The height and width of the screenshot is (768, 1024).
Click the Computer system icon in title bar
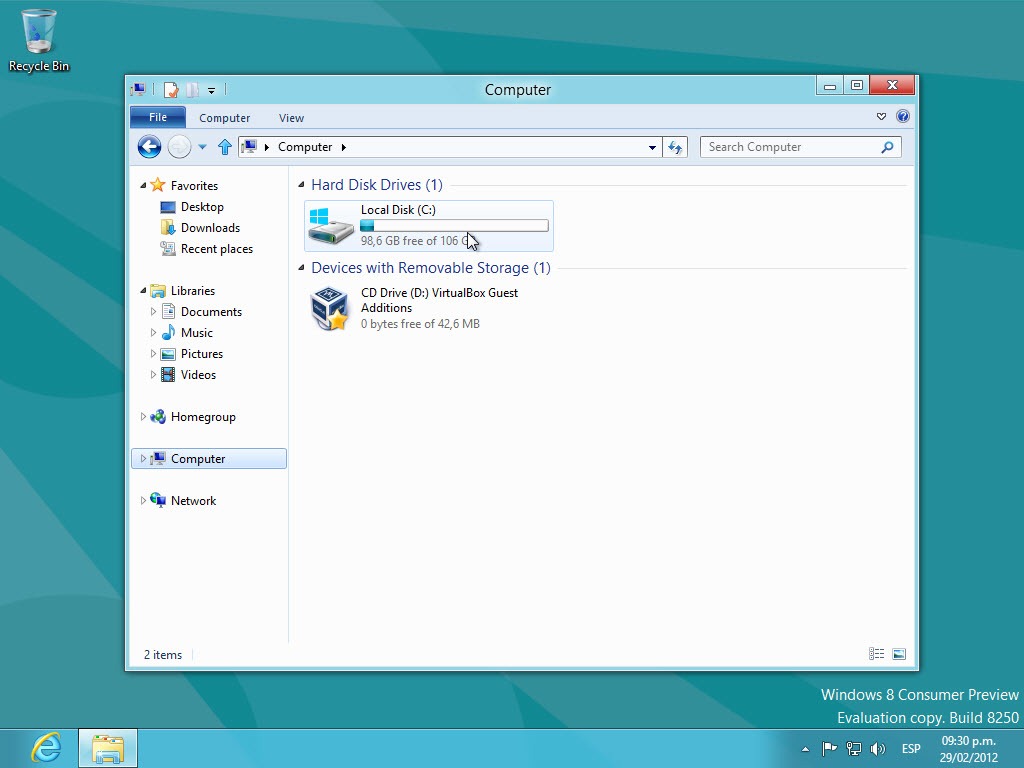[x=138, y=89]
